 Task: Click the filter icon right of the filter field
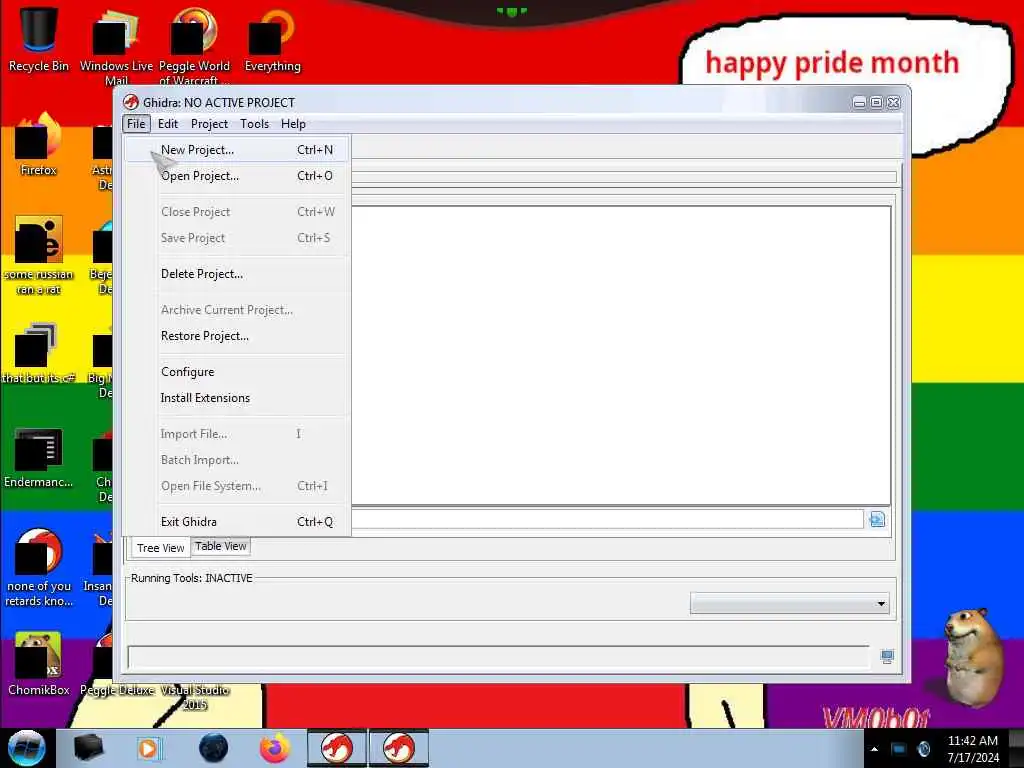pos(877,519)
